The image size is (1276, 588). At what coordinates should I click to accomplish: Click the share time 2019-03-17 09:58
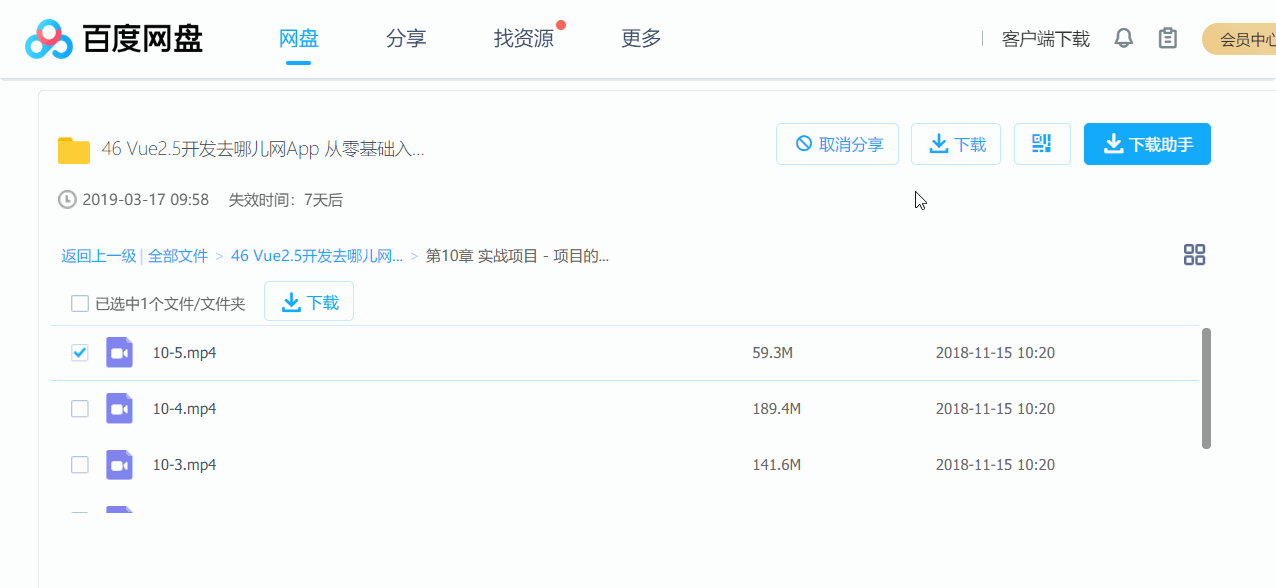(x=146, y=200)
